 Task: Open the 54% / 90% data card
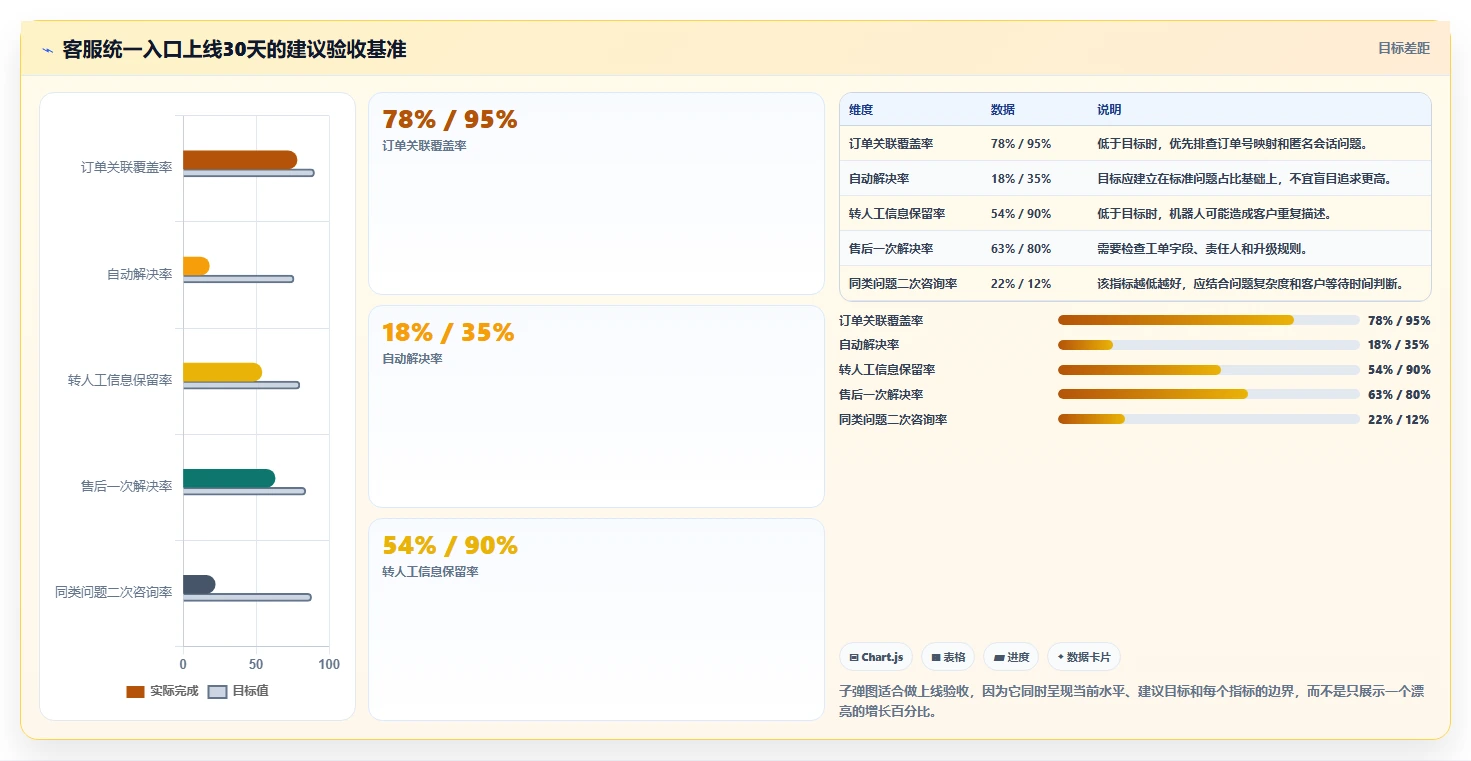(x=596, y=619)
